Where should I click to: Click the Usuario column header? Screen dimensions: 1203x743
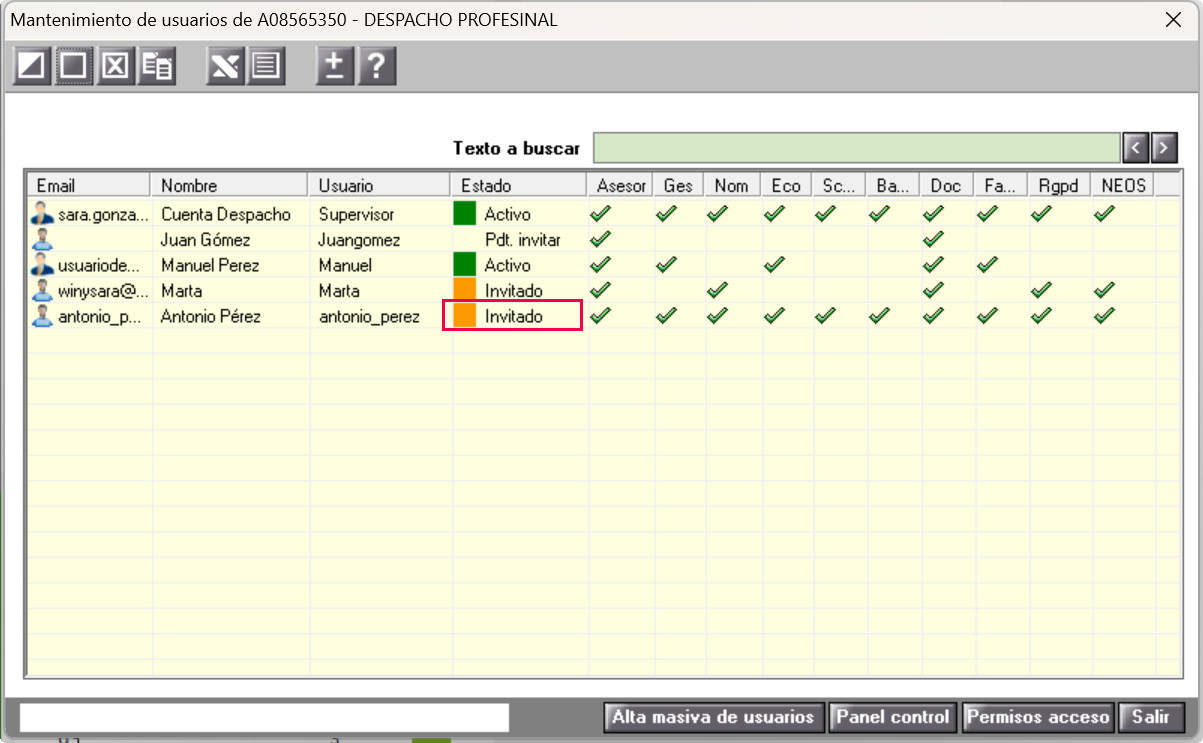tap(379, 185)
